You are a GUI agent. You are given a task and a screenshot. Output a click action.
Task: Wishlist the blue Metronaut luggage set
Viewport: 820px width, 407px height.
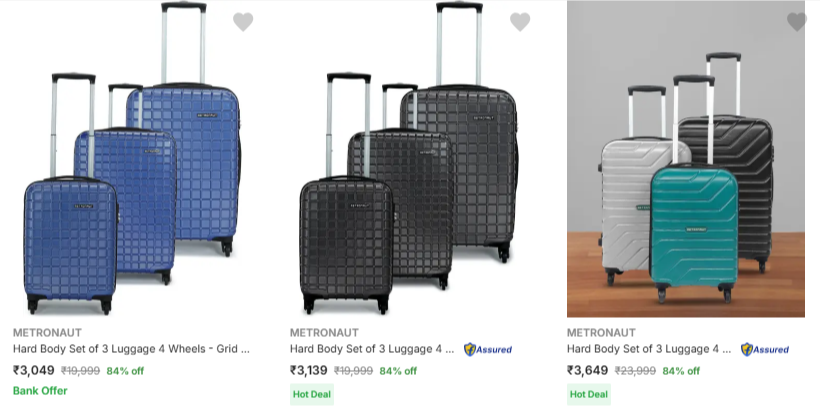243,21
